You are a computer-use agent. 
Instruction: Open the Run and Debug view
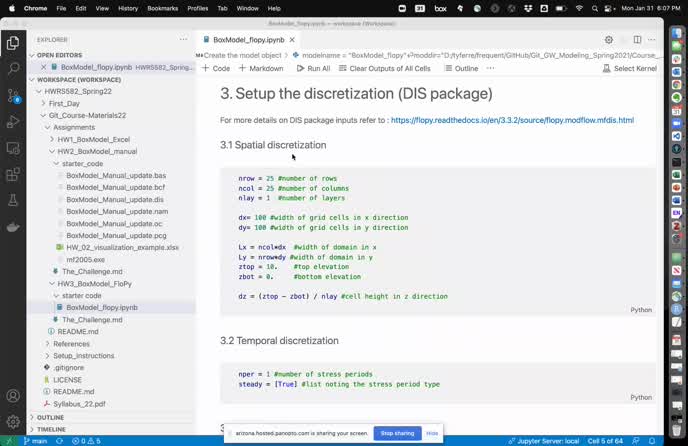tap(12, 122)
